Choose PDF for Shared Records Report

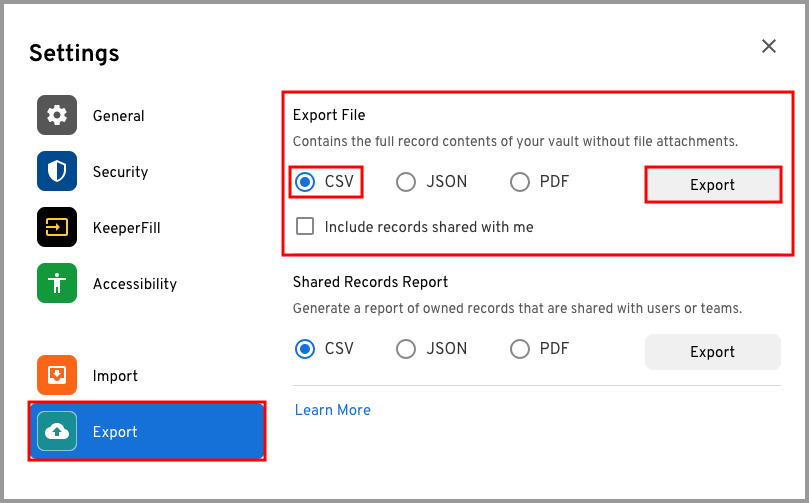tap(520, 349)
